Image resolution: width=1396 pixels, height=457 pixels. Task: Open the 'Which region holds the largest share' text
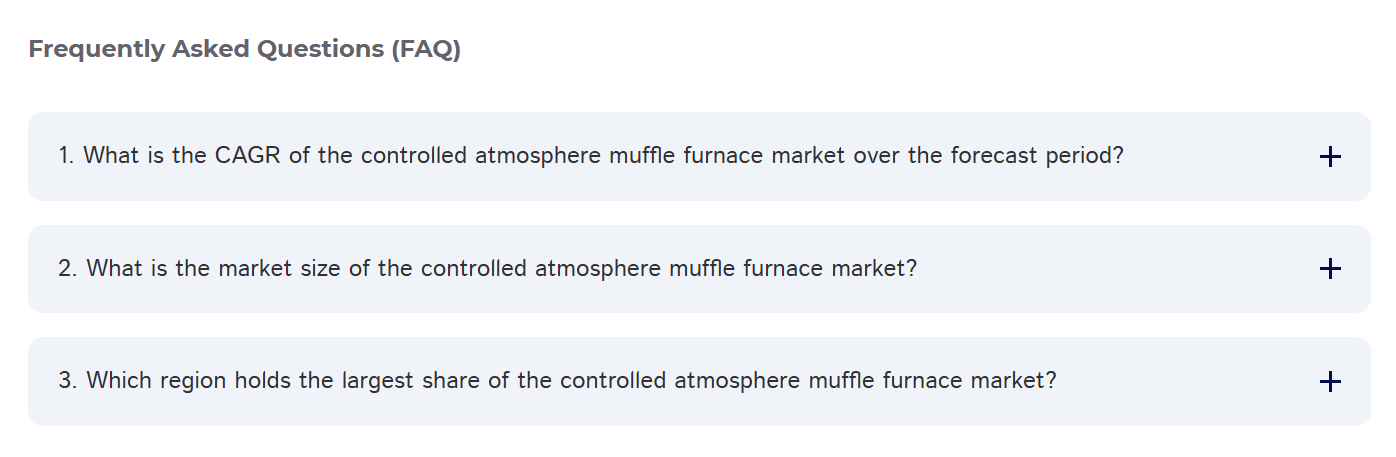557,381
